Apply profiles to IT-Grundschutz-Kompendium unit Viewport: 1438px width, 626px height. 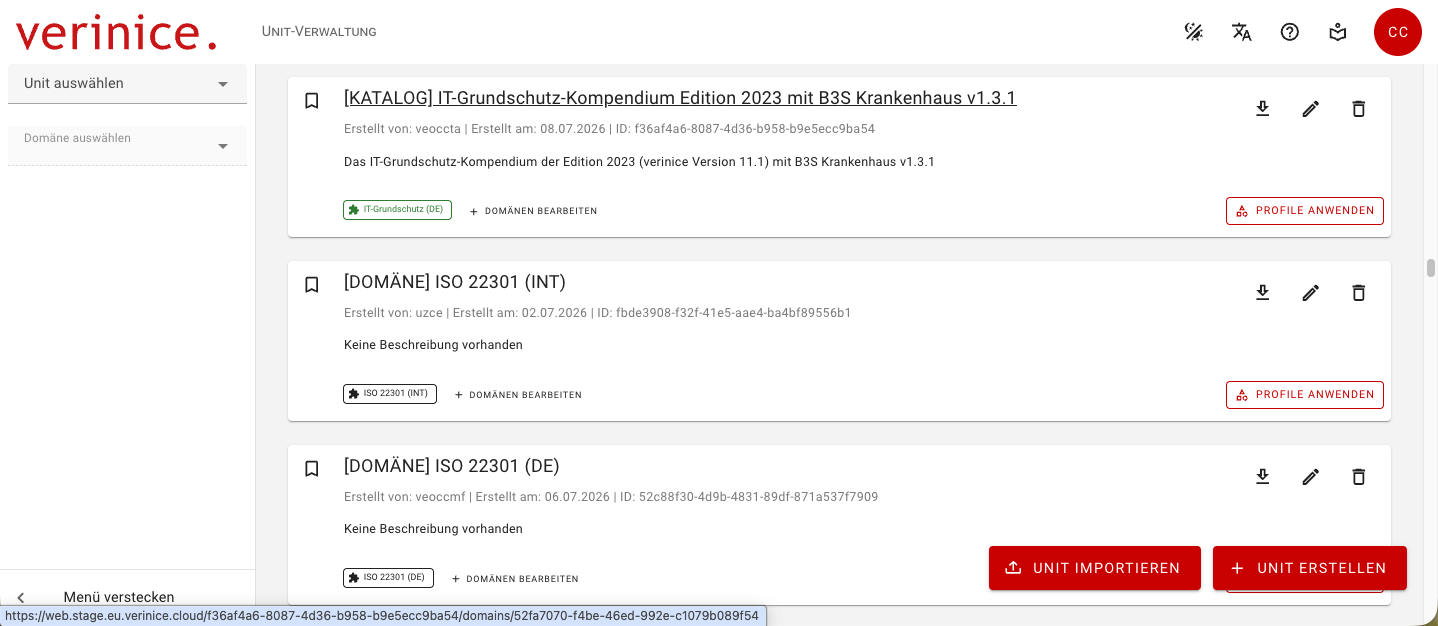1305,211
